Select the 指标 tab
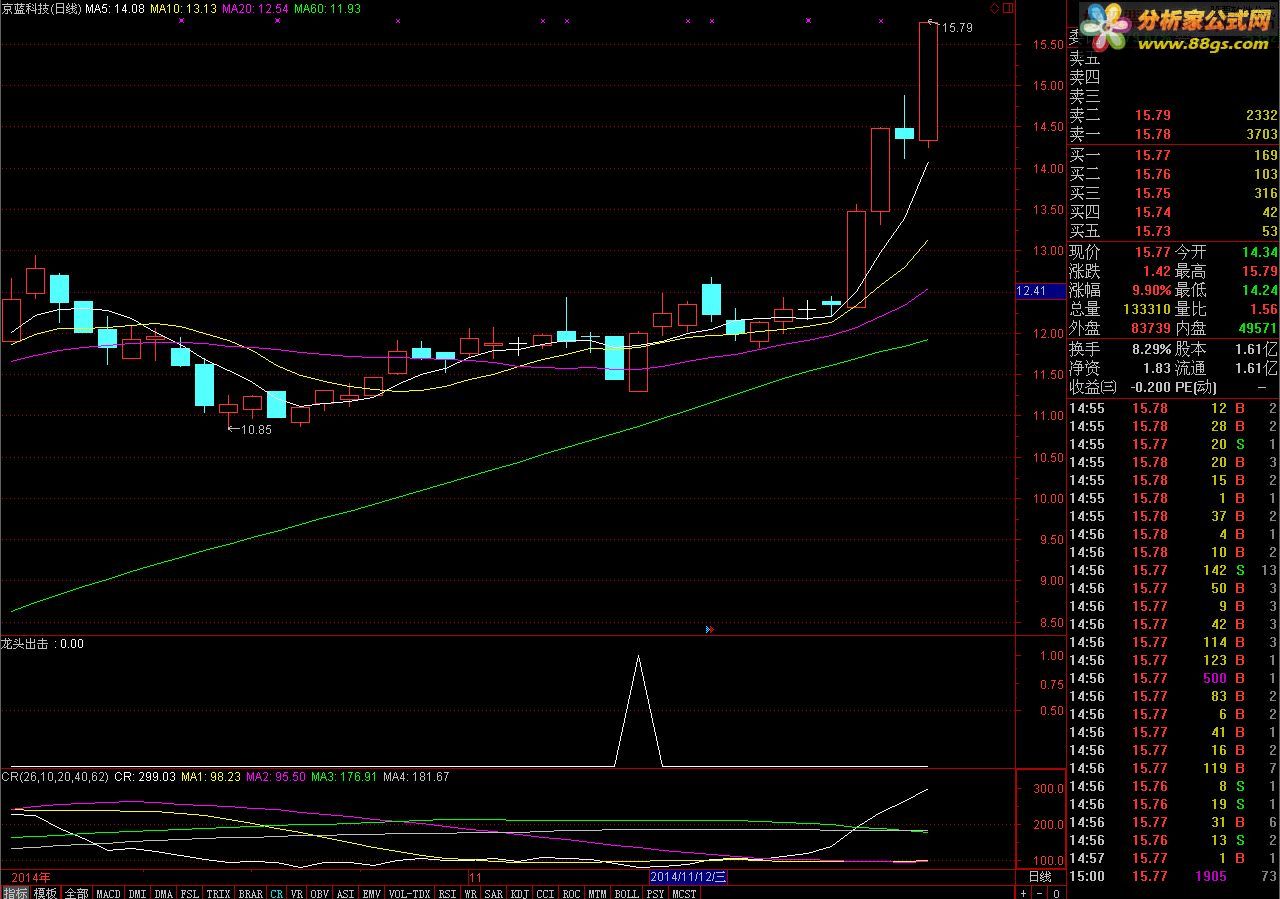 (15, 892)
